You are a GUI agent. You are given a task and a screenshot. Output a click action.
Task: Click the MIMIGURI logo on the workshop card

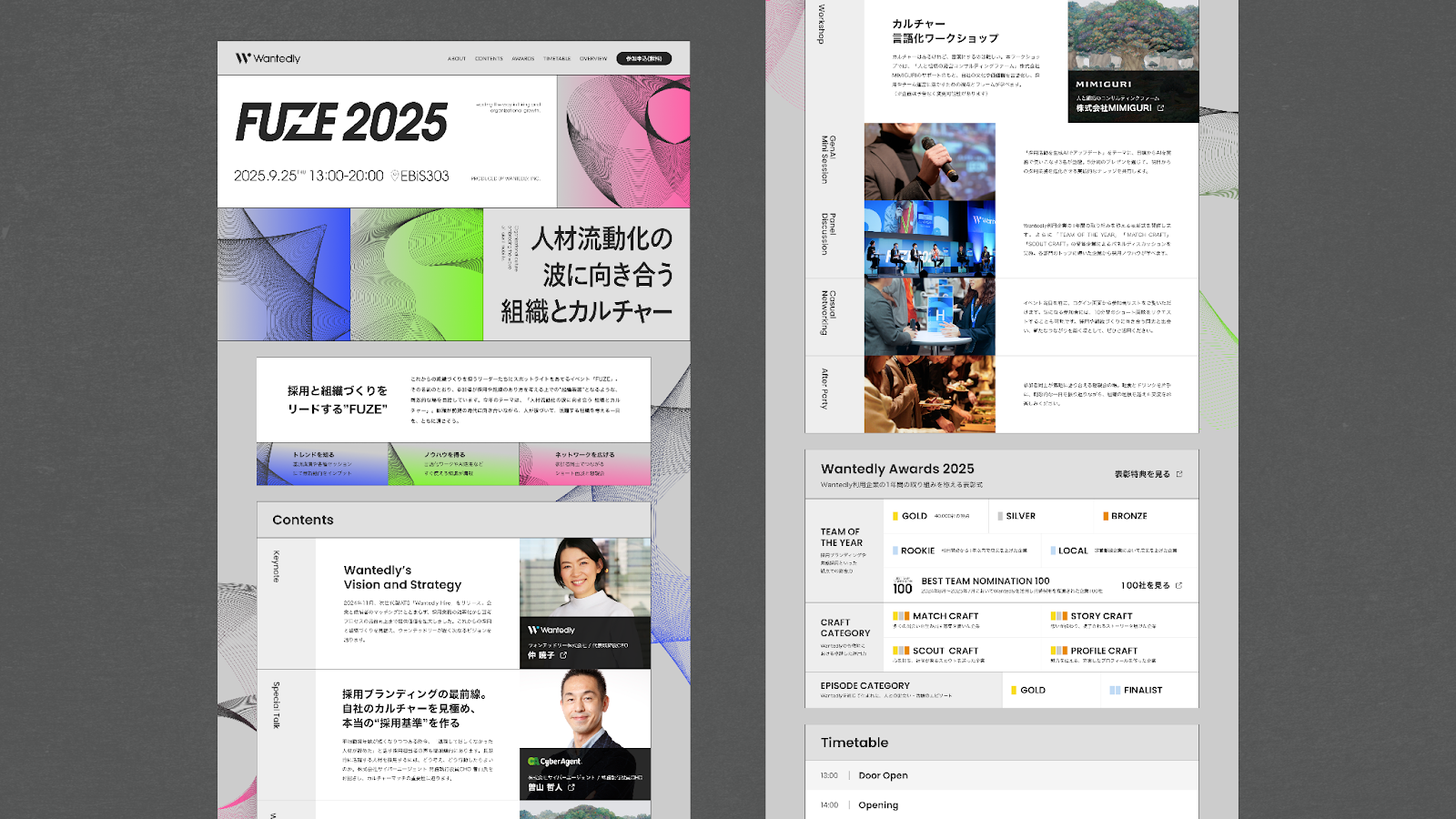[1104, 84]
